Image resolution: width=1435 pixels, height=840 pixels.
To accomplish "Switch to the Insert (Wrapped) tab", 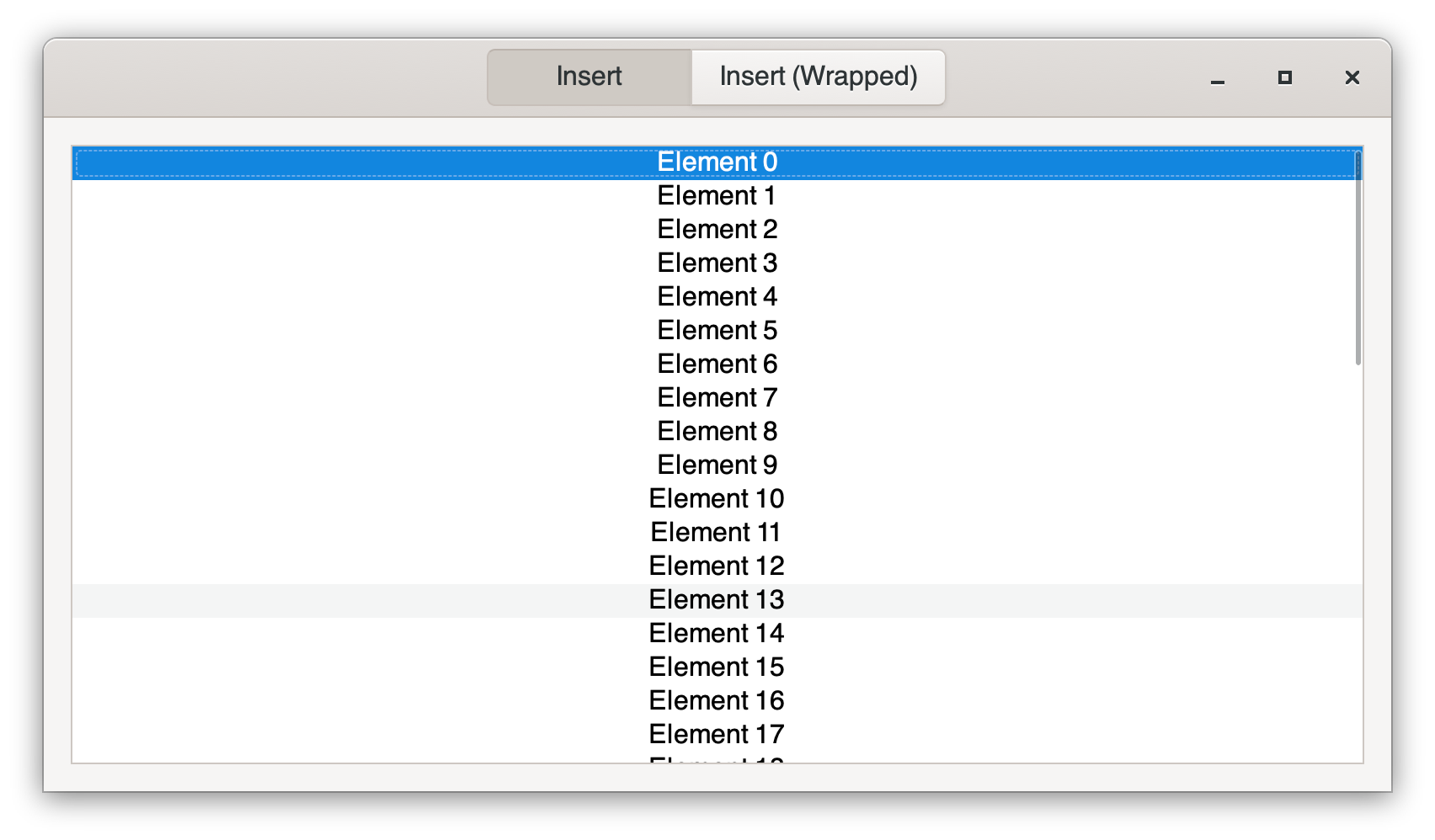I will point(818,77).
